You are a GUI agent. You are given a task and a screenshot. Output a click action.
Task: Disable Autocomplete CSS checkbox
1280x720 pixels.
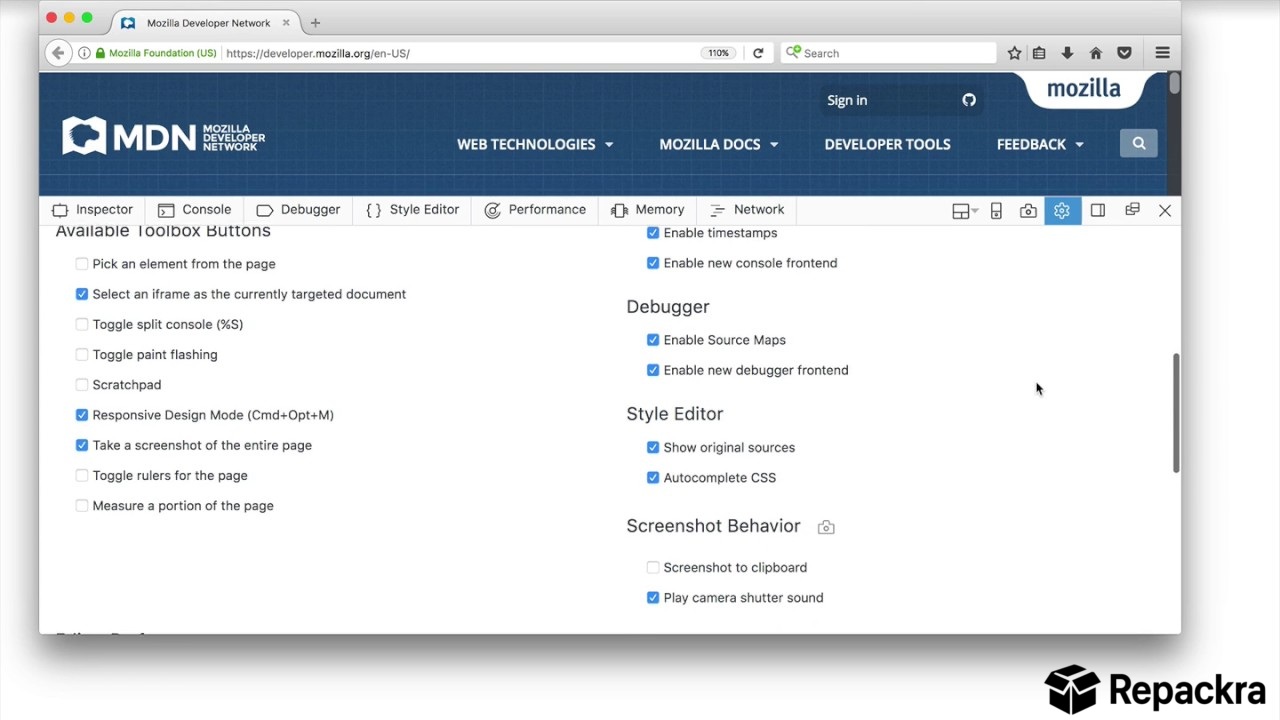click(653, 478)
